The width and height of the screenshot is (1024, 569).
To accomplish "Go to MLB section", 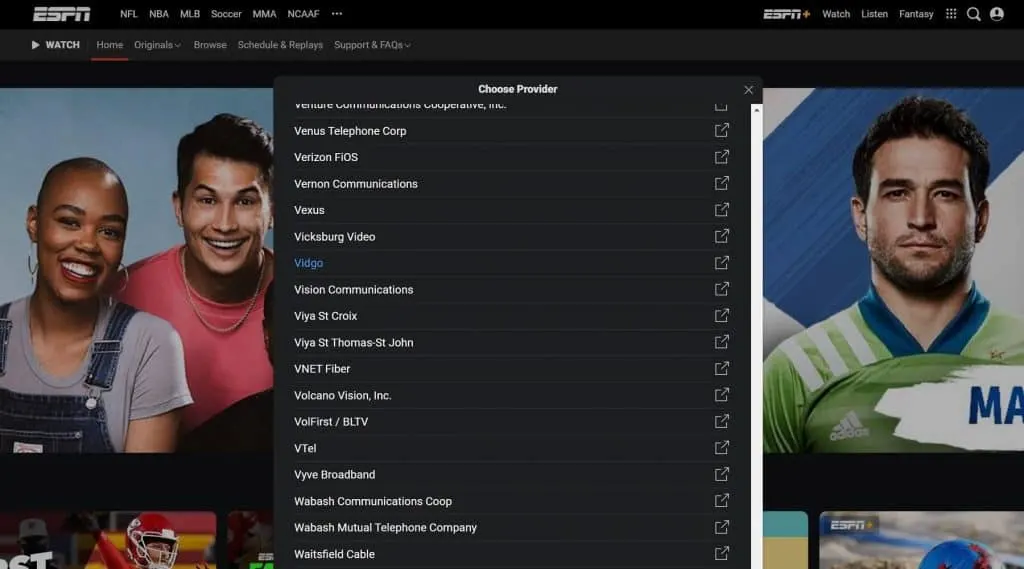I will click(189, 14).
